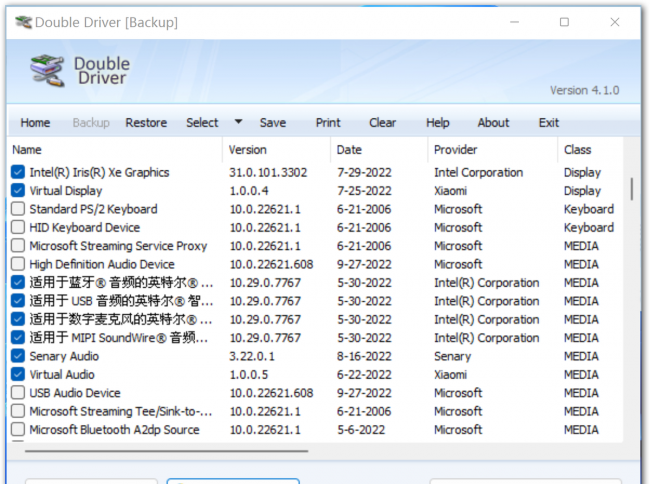Click the Select menu item
Image resolution: width=650 pixels, height=484 pixels.
(202, 123)
